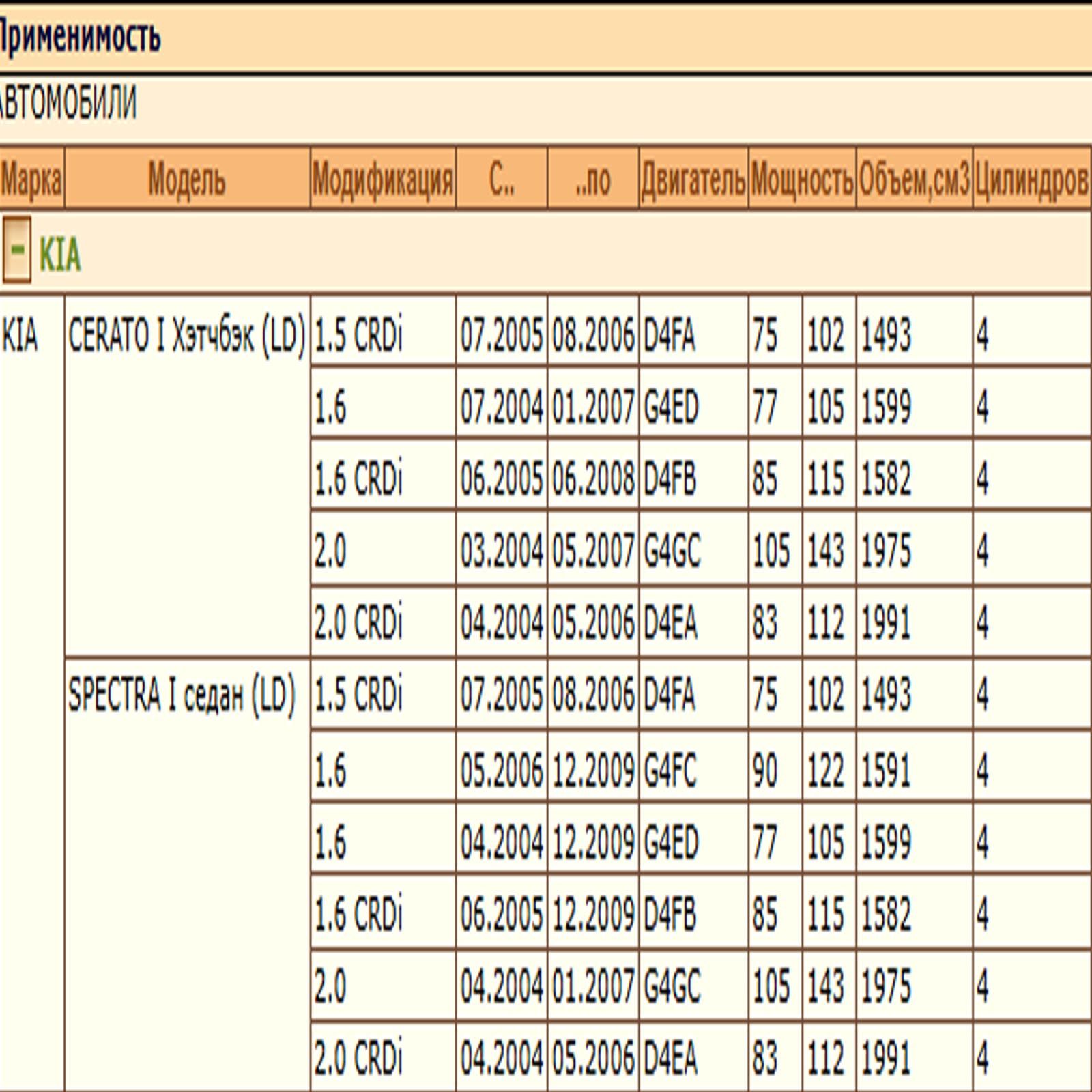Click the '..по' end-date column header
The width and height of the screenshot is (1092, 1092).
(593, 180)
